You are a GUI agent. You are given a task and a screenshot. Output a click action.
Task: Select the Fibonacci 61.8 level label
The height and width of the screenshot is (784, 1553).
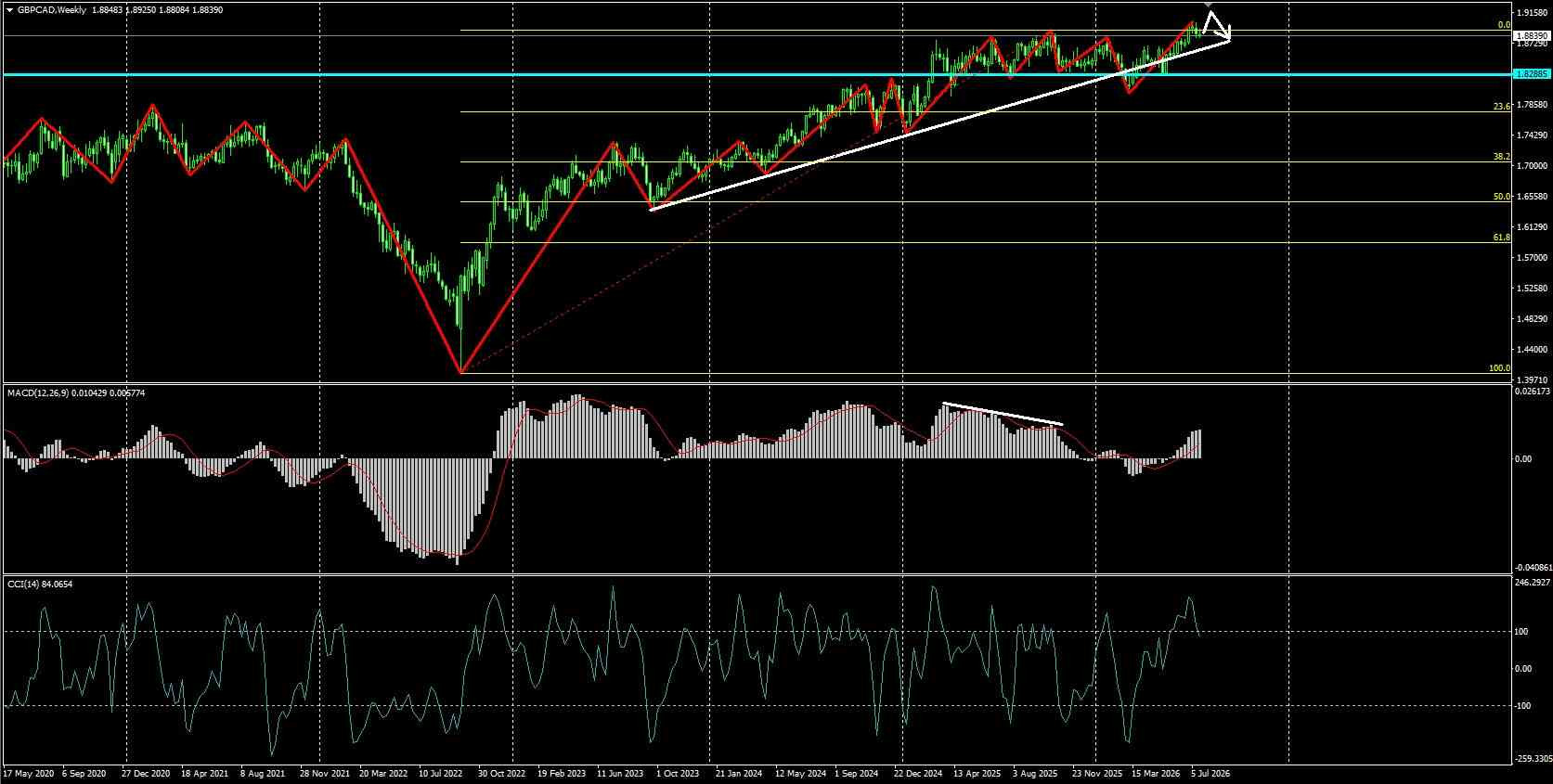(1502, 238)
